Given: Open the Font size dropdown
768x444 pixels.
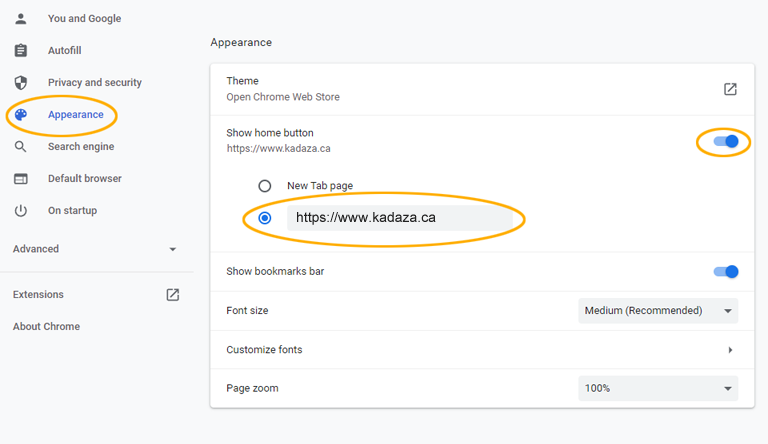Looking at the screenshot, I should point(658,311).
